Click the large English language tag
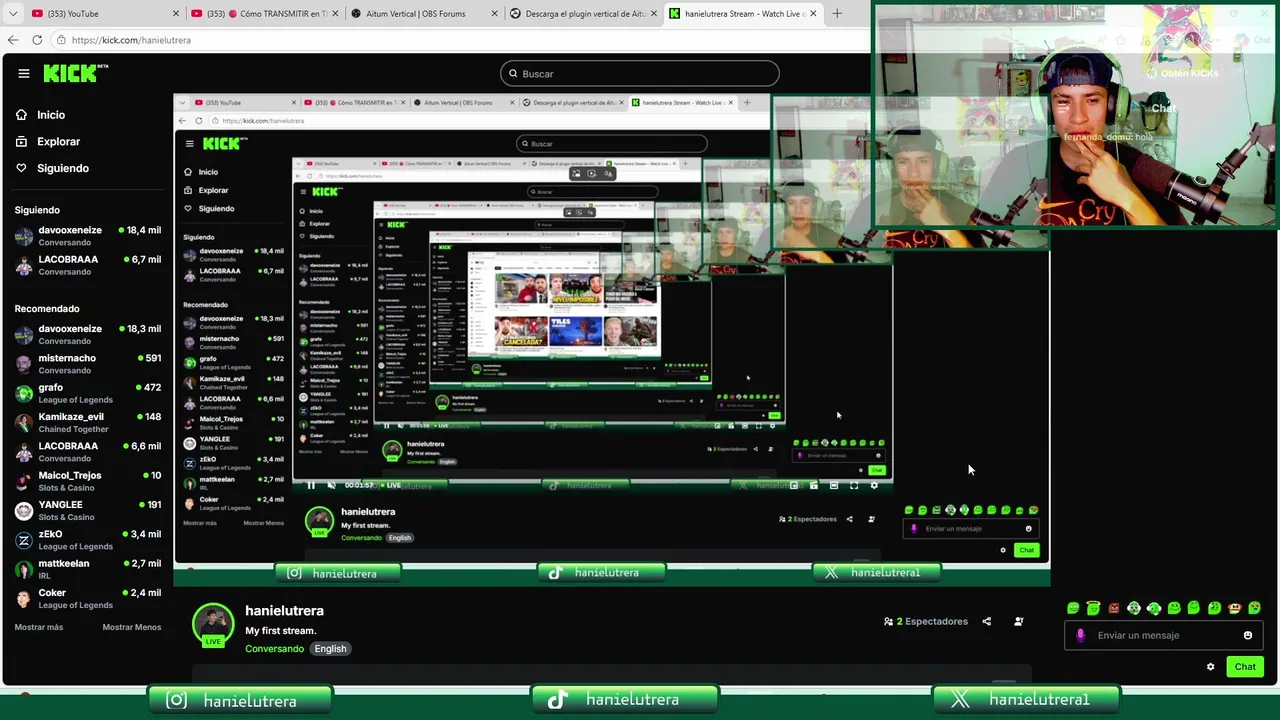This screenshot has height=720, width=1280. pos(330,649)
